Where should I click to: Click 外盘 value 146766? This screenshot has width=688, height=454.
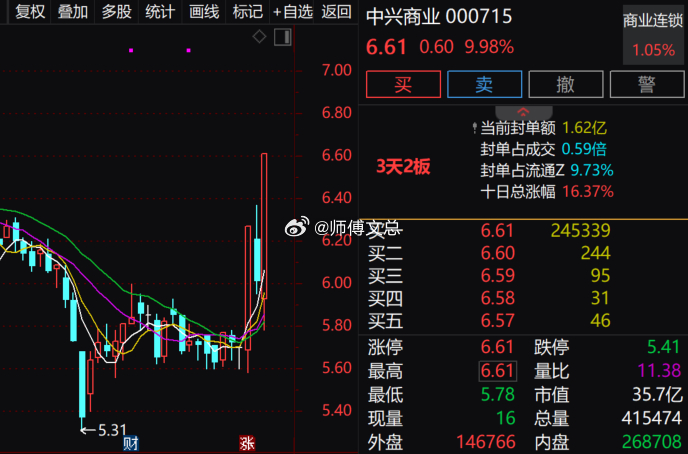click(x=486, y=442)
